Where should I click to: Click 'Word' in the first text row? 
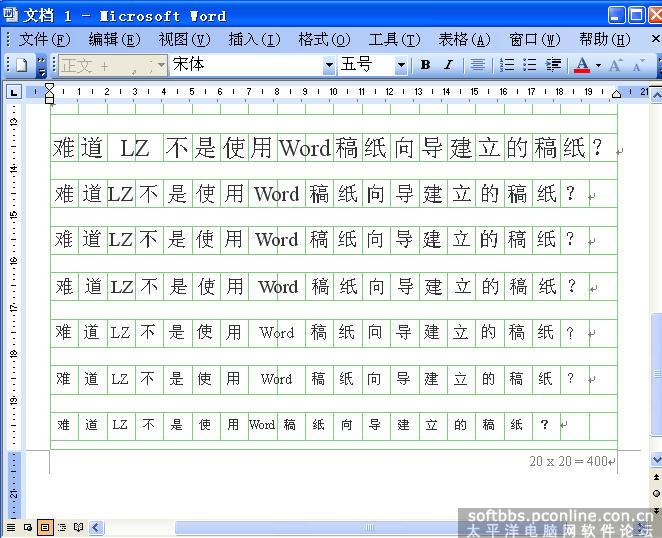coord(305,147)
